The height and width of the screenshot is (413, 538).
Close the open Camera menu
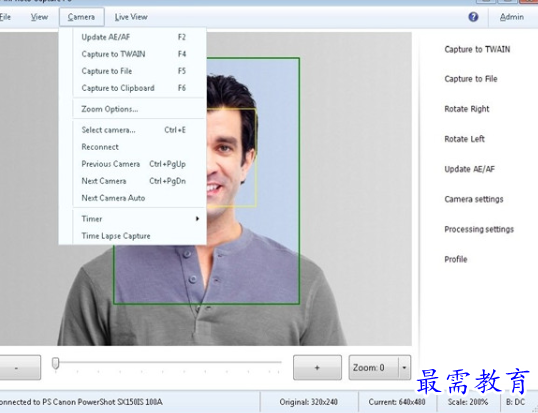point(81,17)
